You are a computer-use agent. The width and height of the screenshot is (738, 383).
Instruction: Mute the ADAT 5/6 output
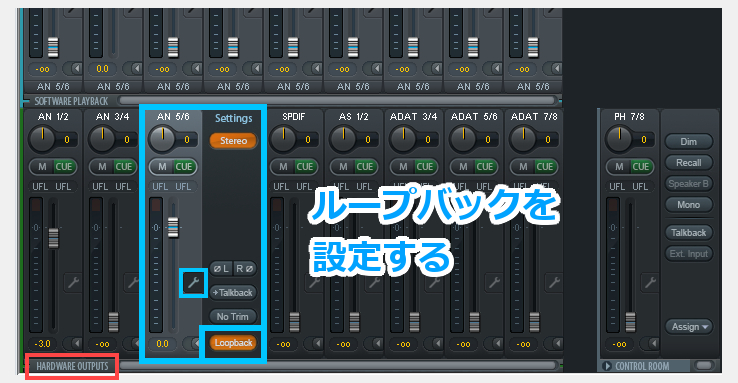pyautogui.click(x=463, y=167)
